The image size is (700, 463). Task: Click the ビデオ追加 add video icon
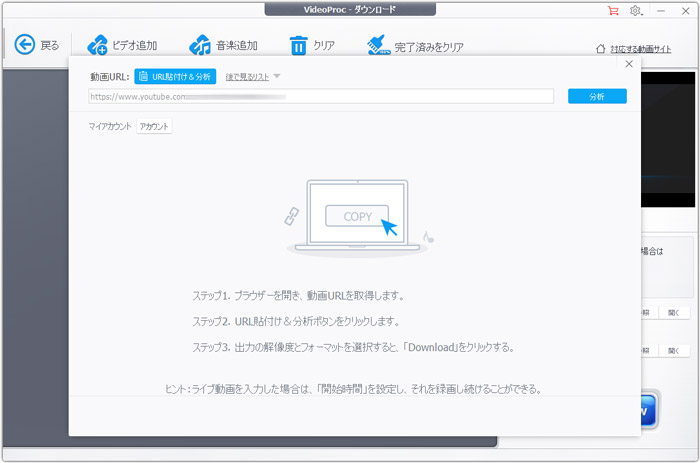(x=97, y=45)
